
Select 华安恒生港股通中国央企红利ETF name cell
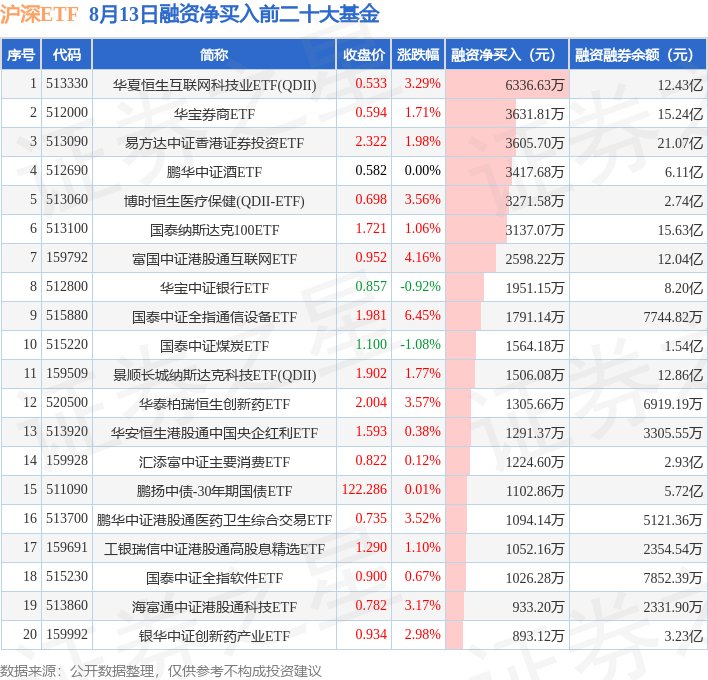pos(214,433)
